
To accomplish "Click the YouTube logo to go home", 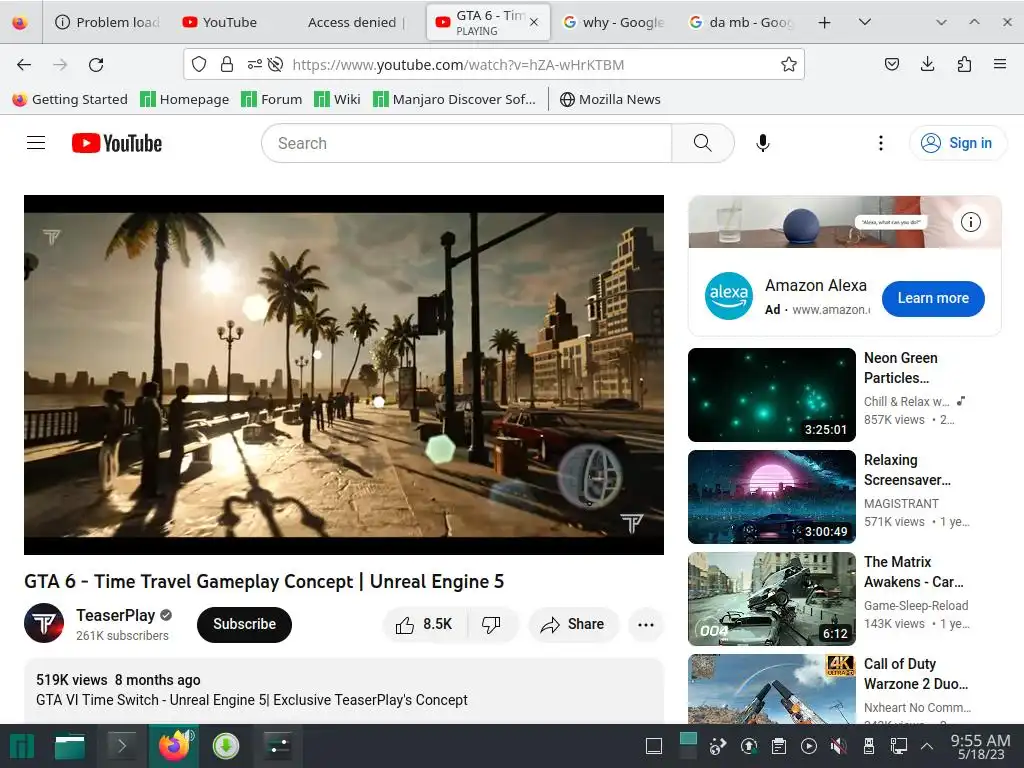I will point(117,143).
